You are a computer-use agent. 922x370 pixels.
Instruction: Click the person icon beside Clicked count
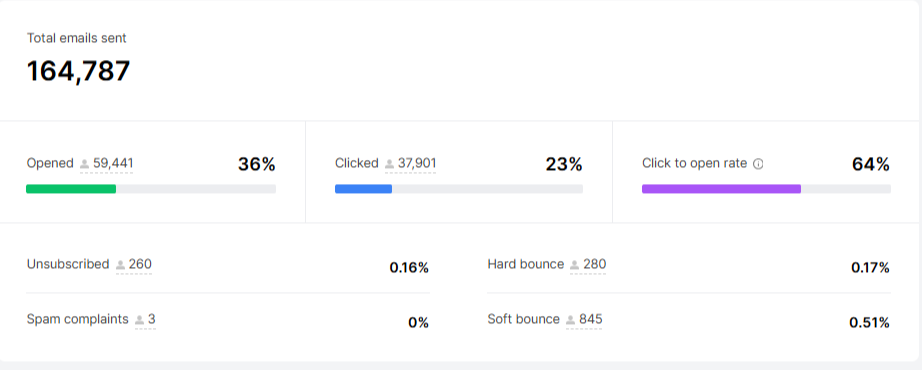389,164
